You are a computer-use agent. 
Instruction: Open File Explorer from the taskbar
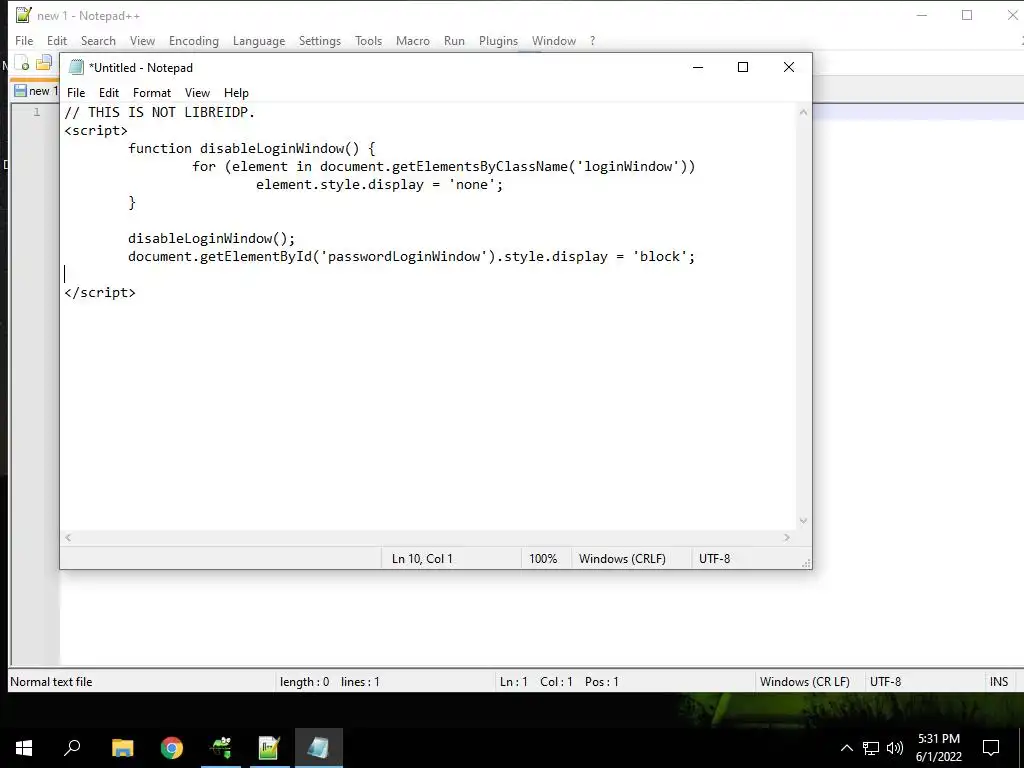[122, 748]
